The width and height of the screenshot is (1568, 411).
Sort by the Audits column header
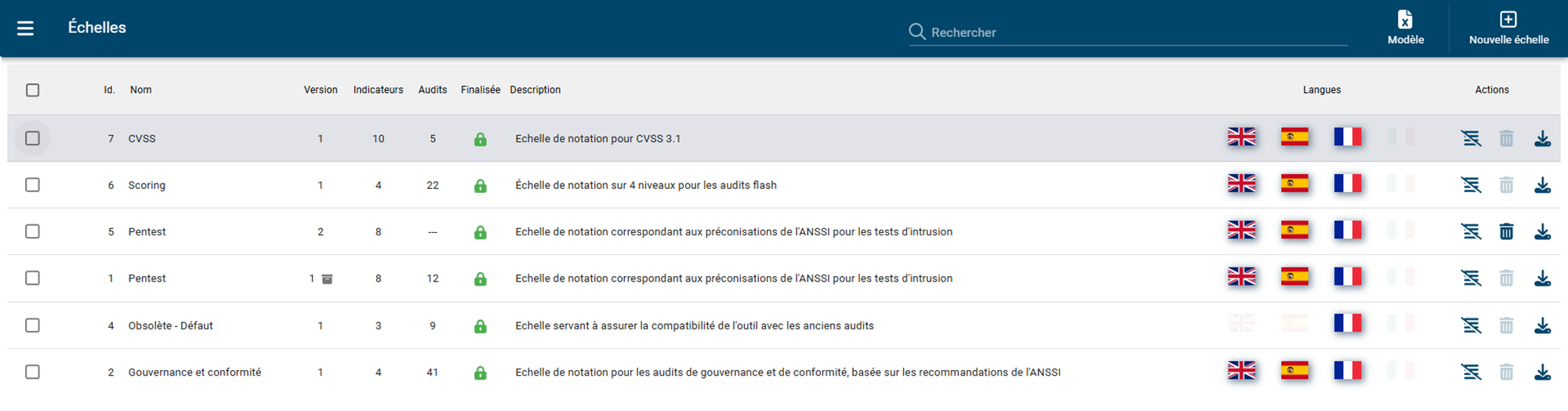tap(432, 90)
